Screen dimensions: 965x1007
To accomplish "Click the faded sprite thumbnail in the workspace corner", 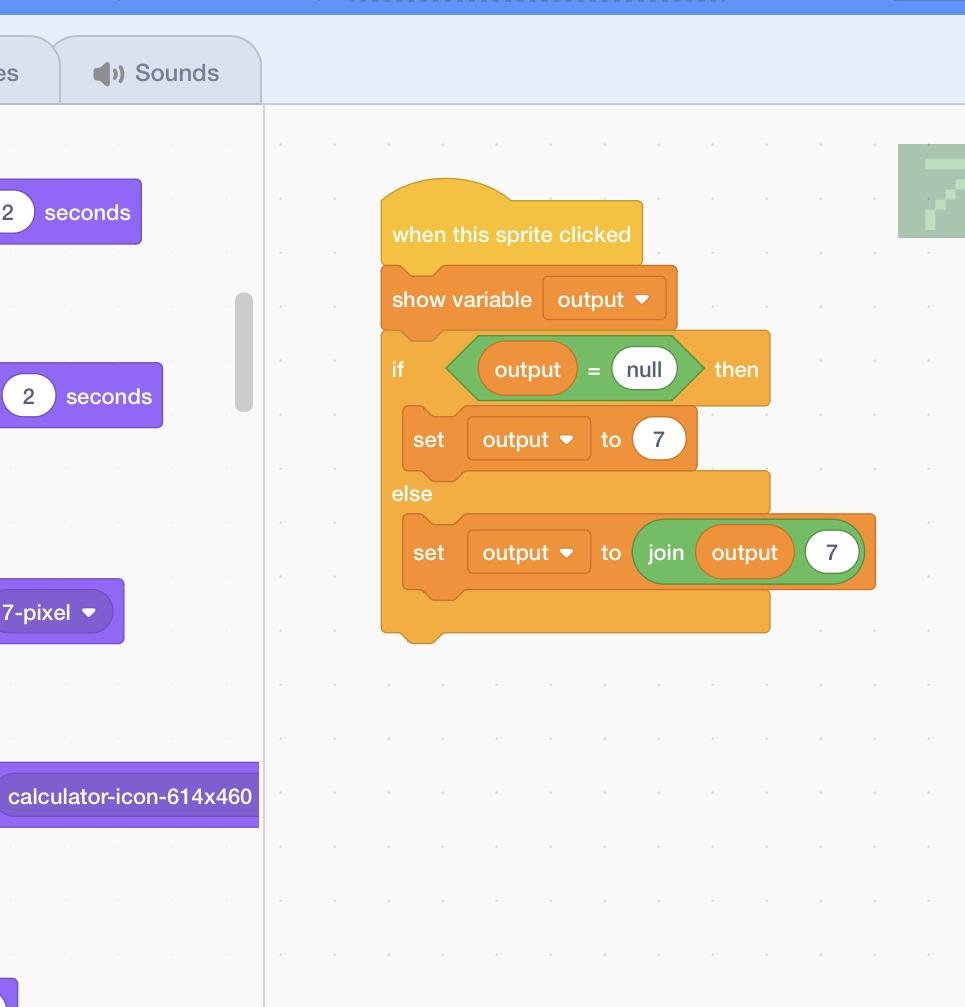I will pyautogui.click(x=932, y=191).
